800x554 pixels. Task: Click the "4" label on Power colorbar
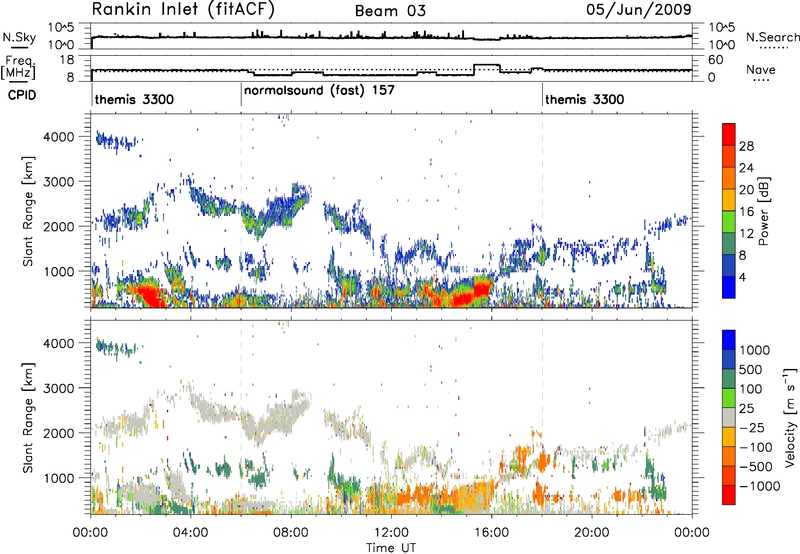[x=742, y=277]
